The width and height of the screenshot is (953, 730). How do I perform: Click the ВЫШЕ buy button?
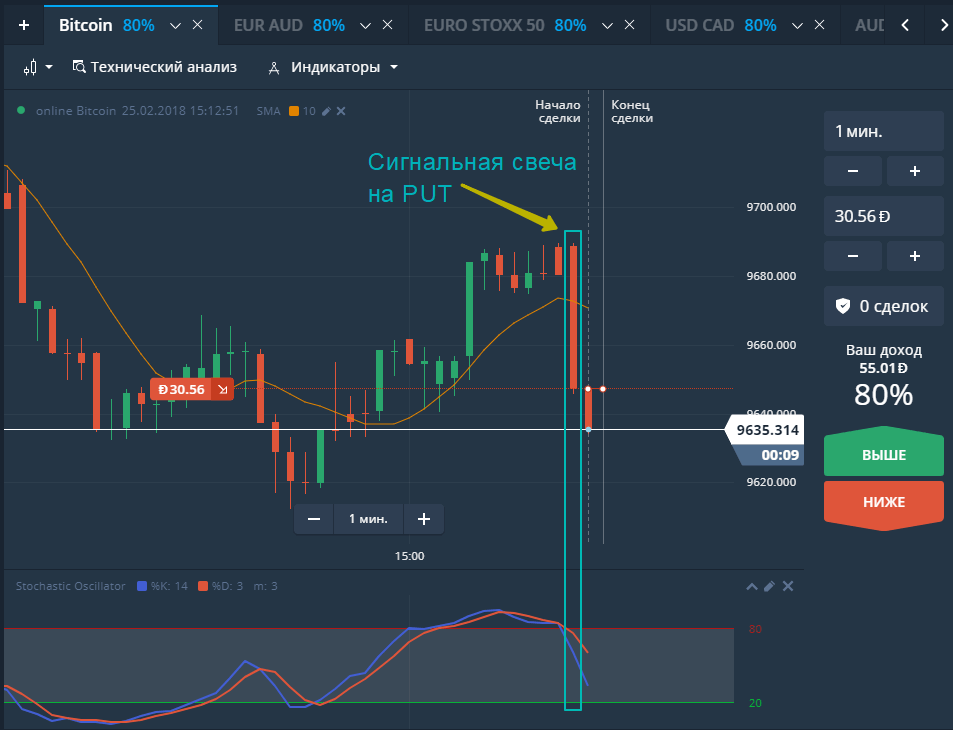click(883, 453)
